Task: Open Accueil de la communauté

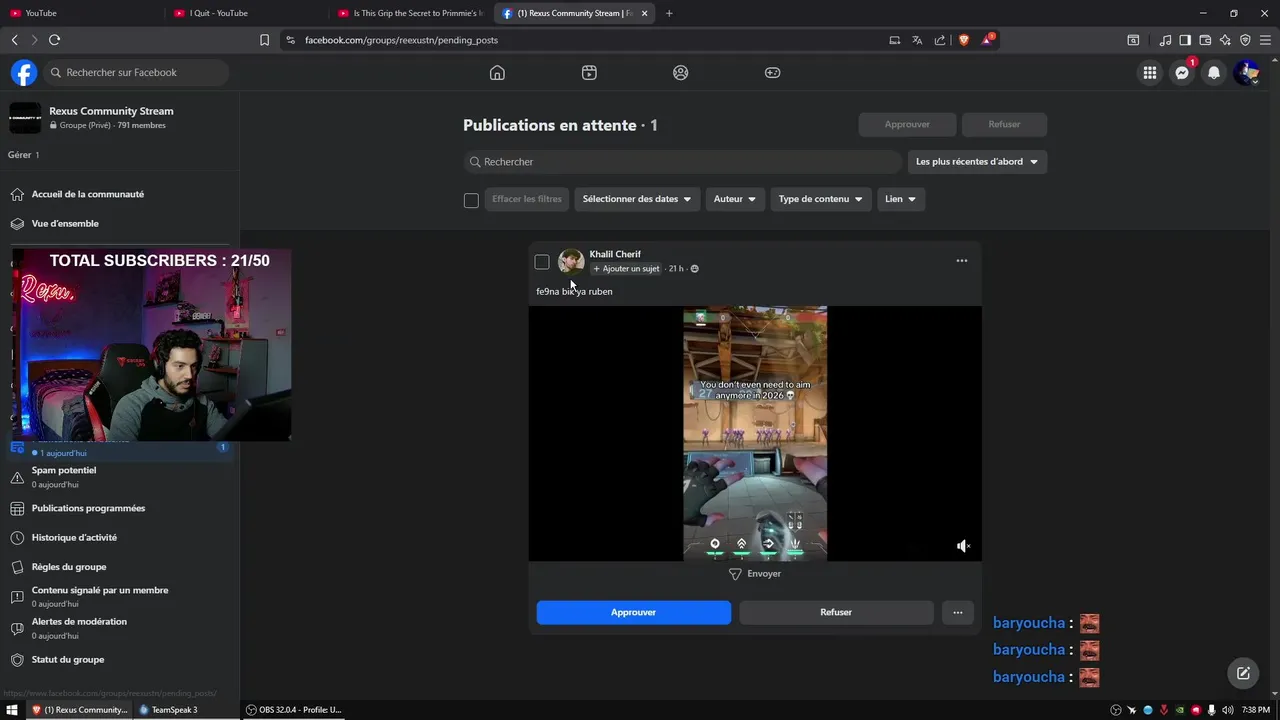Action: (88, 194)
